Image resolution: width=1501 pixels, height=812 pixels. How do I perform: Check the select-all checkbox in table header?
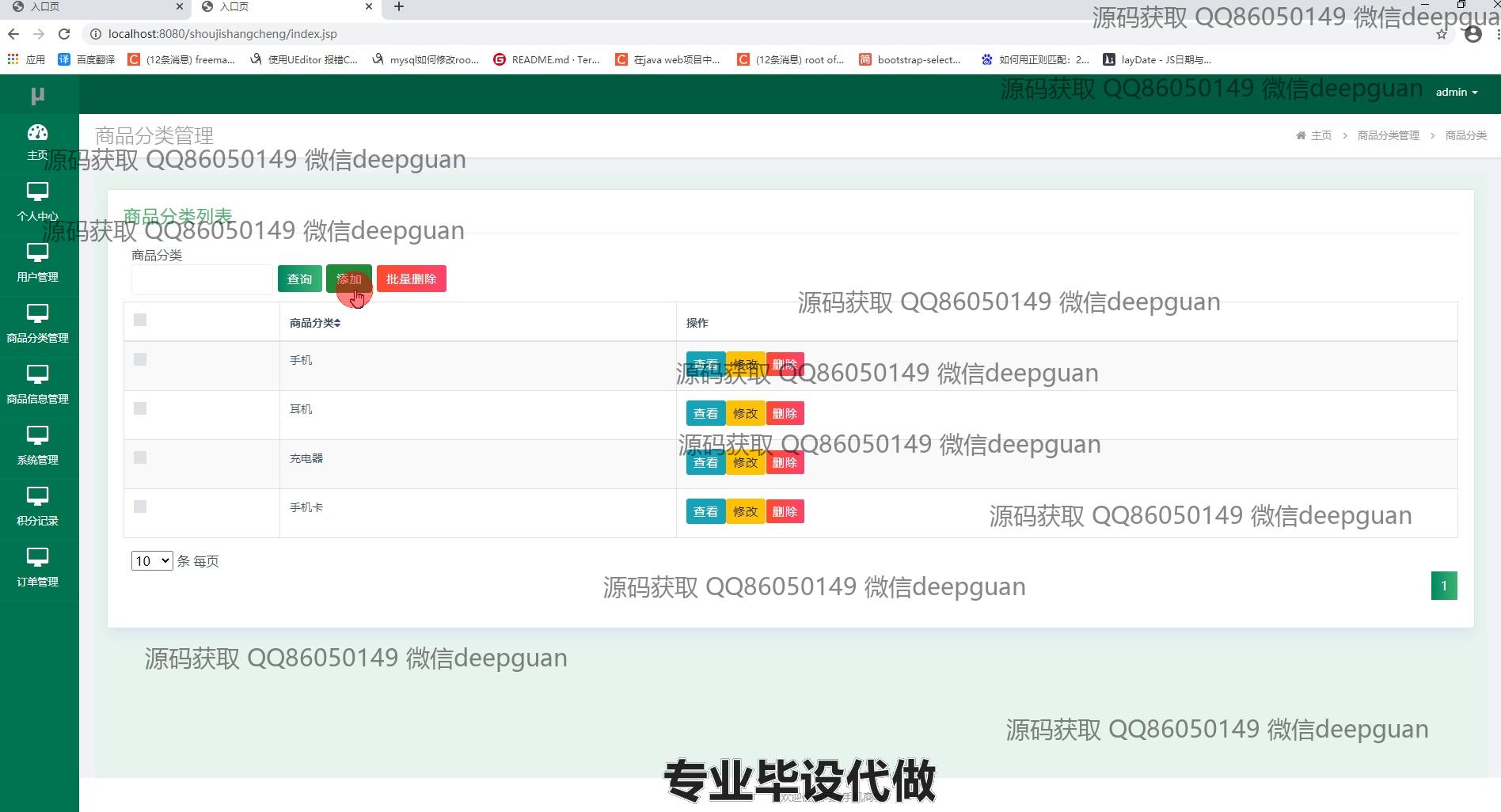(x=140, y=320)
